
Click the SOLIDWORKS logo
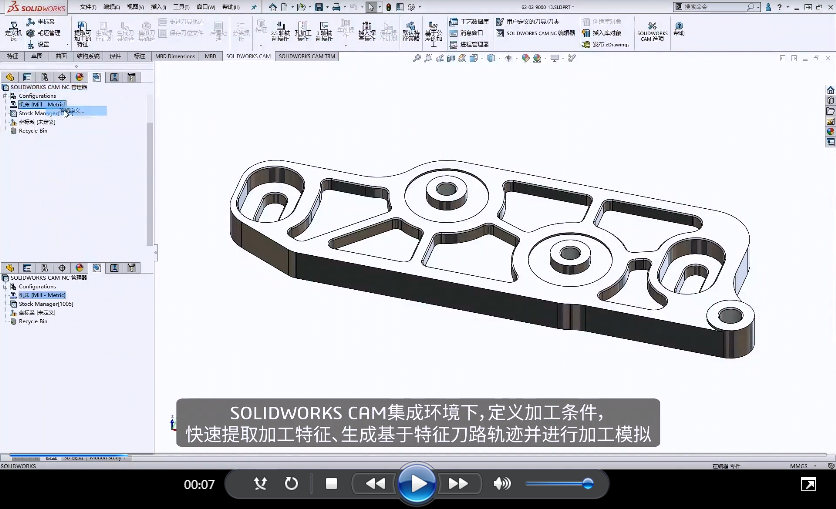36,7
